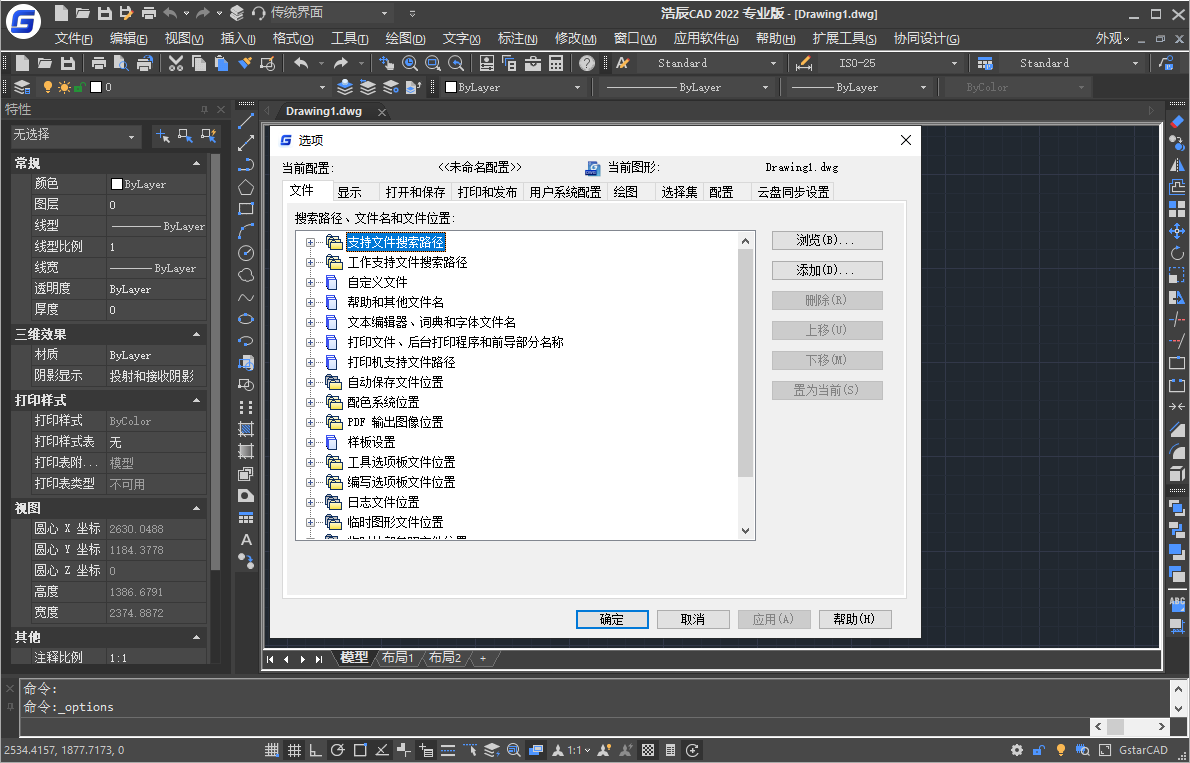1190x763 pixels.
Task: Switch to the 显示 tab
Action: coord(350,192)
